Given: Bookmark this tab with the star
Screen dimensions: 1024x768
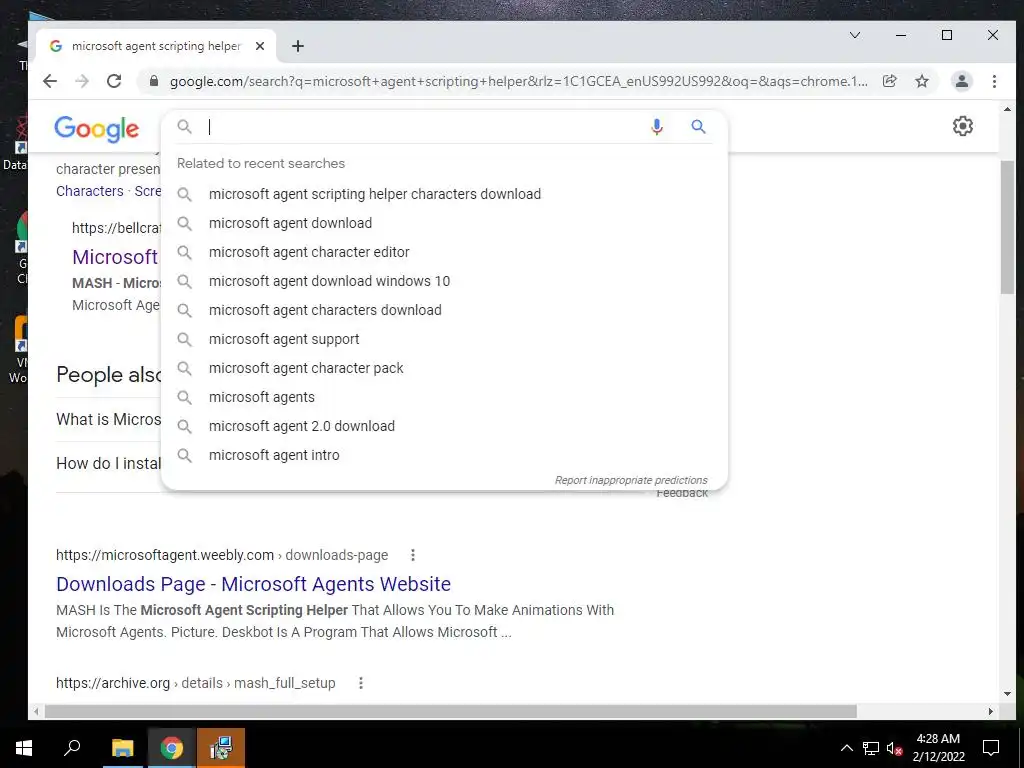Looking at the screenshot, I should (x=921, y=81).
